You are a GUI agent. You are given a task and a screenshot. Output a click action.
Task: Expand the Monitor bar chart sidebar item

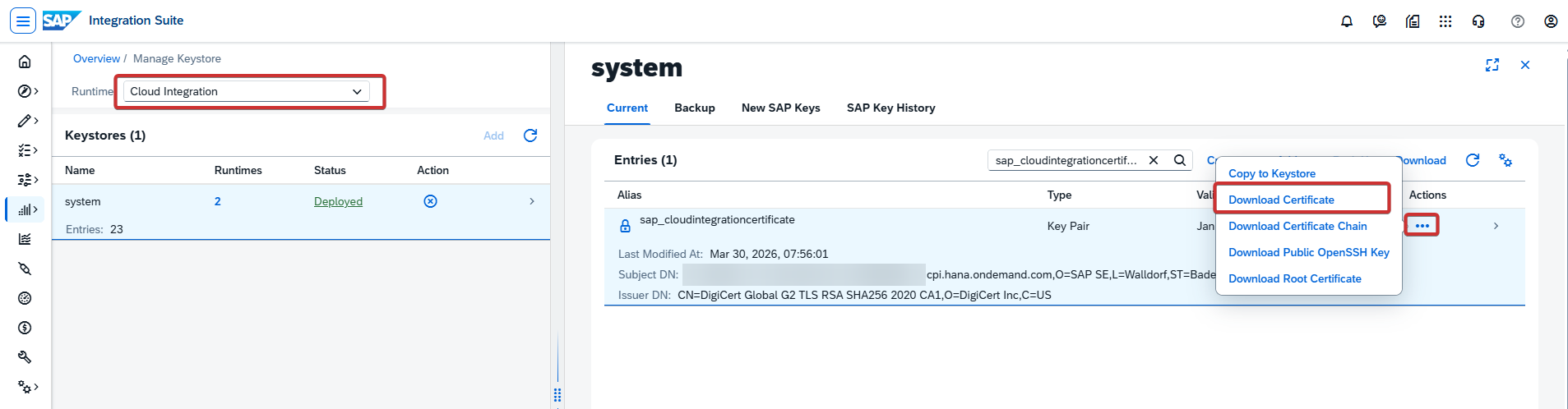(x=27, y=209)
